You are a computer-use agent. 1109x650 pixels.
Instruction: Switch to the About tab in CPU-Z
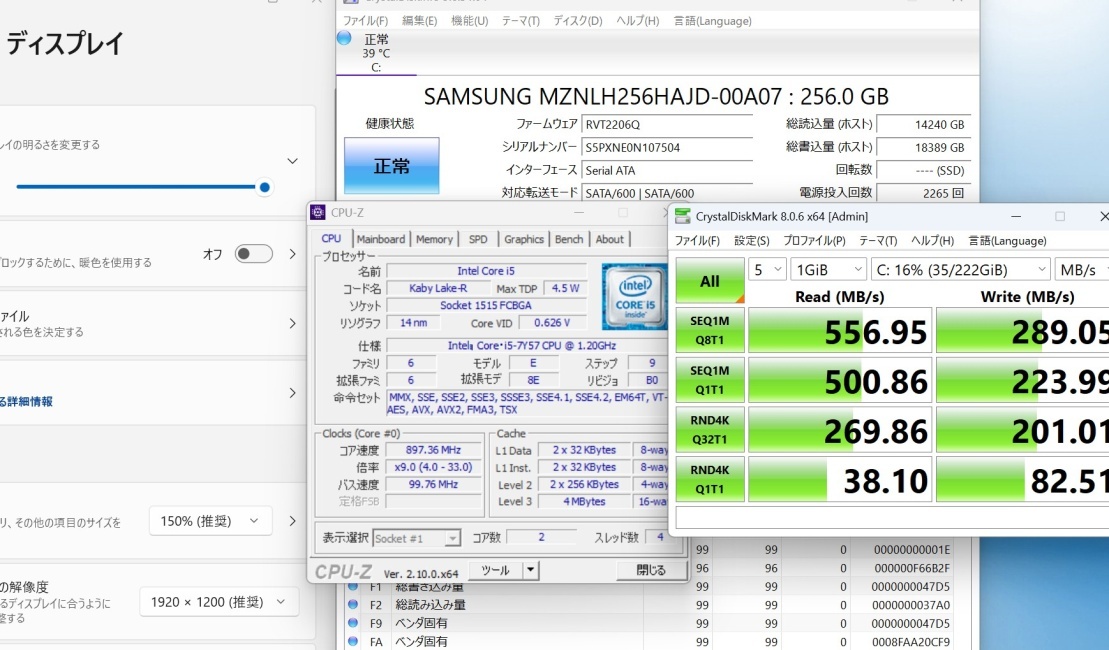610,239
